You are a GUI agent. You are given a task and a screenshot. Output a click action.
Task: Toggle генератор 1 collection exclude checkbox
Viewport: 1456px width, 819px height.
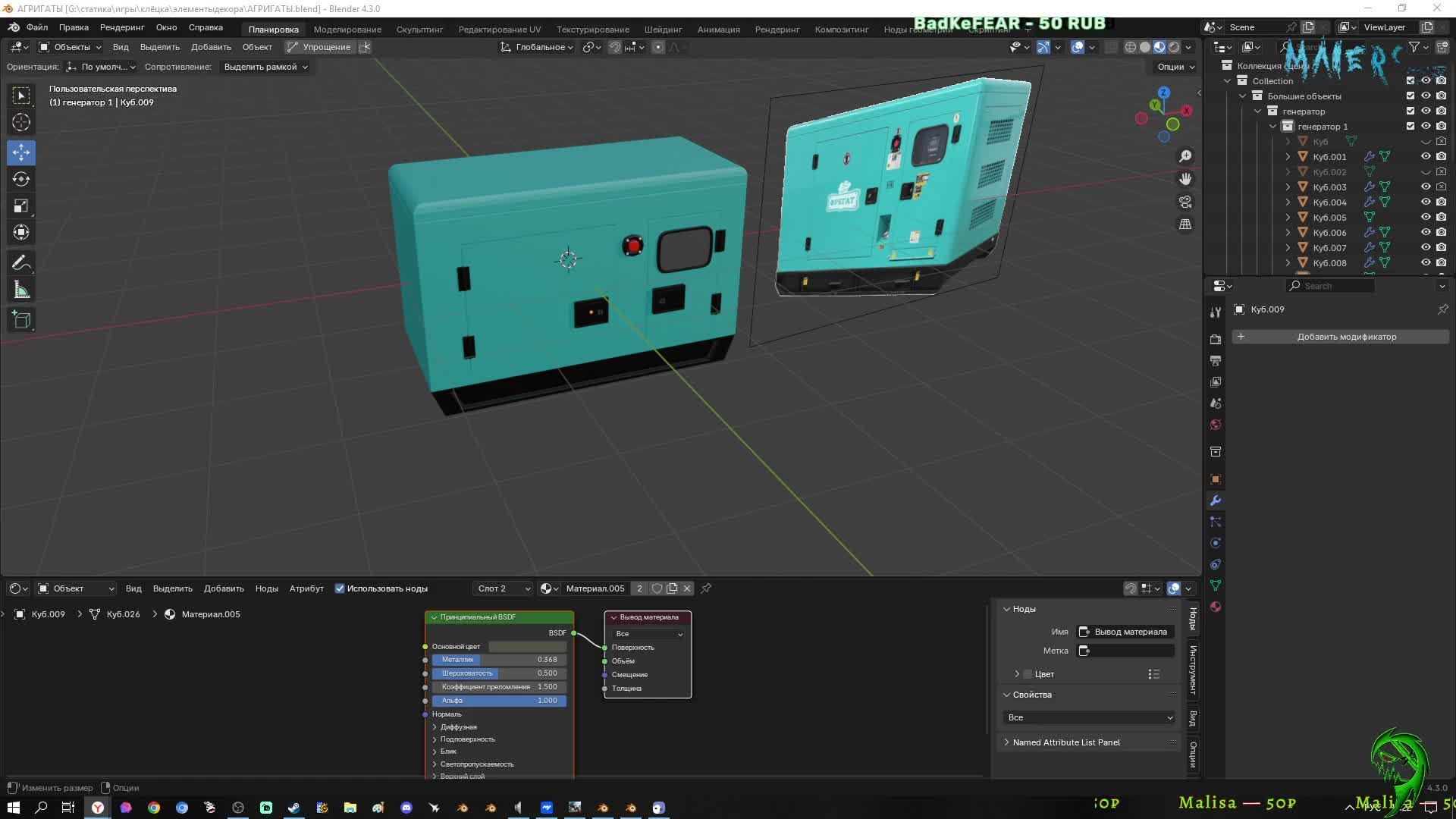tap(1410, 127)
